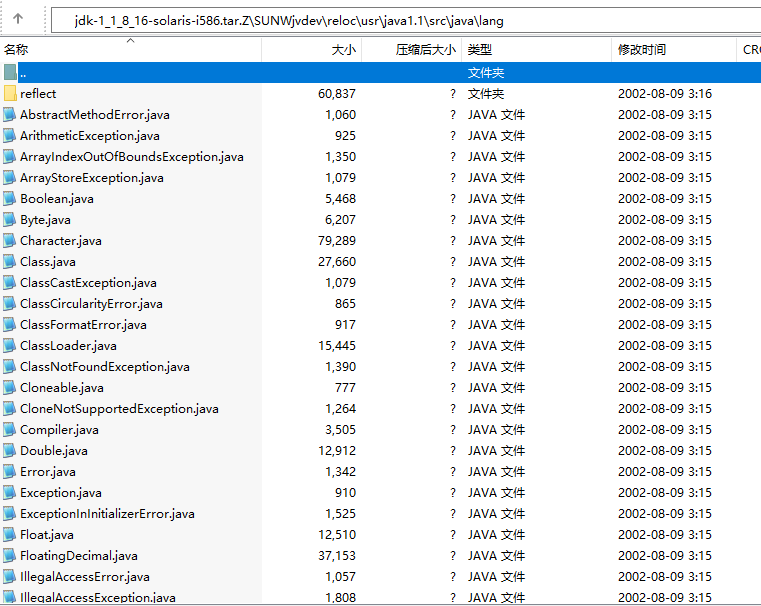Click the Exception.java file icon
Image resolution: width=761 pixels, height=606 pixels.
pyautogui.click(x=10, y=493)
